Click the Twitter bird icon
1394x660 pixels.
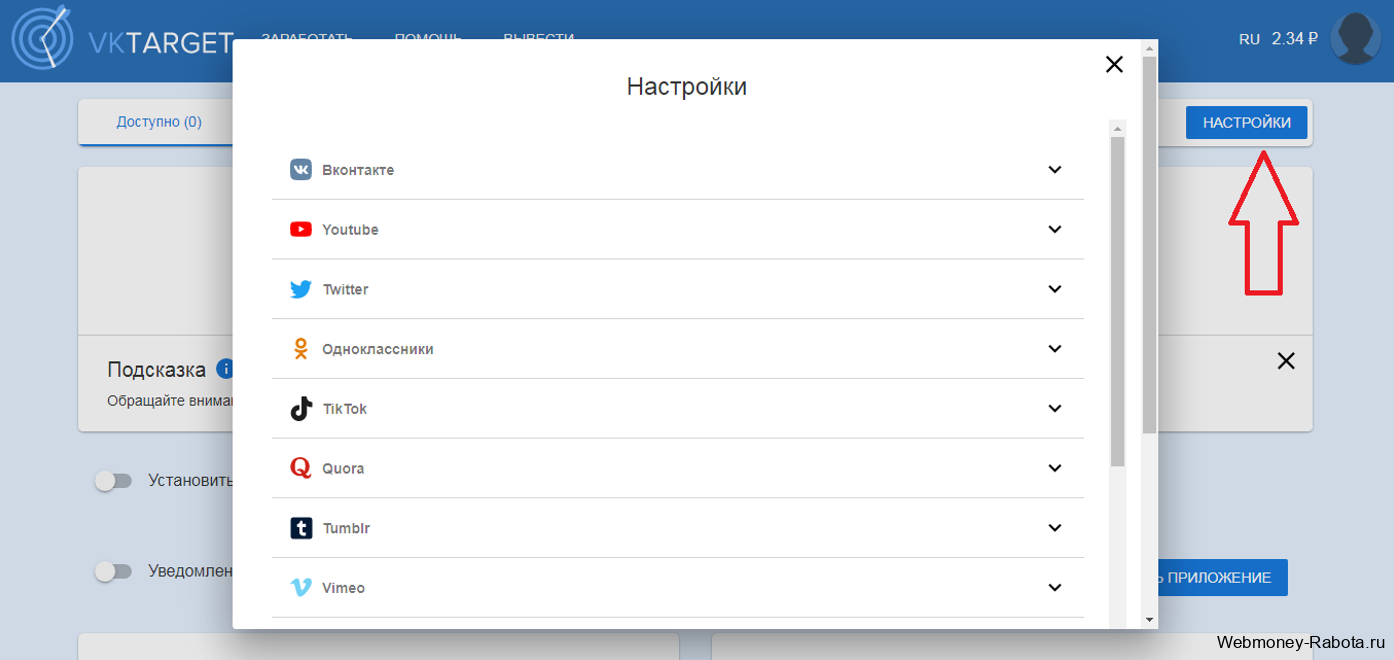click(301, 289)
